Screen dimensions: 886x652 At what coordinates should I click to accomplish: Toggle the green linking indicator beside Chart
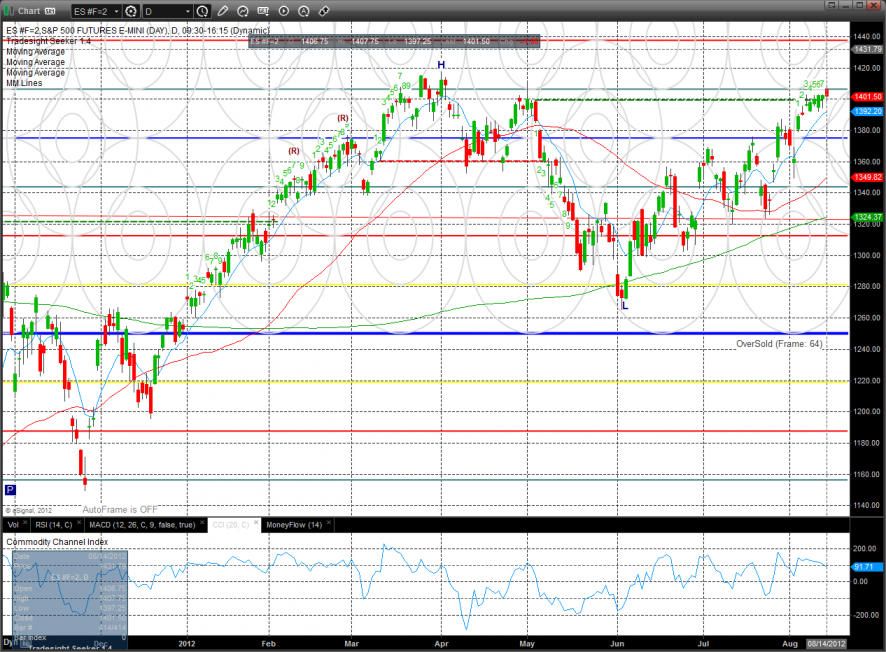(x=8, y=11)
